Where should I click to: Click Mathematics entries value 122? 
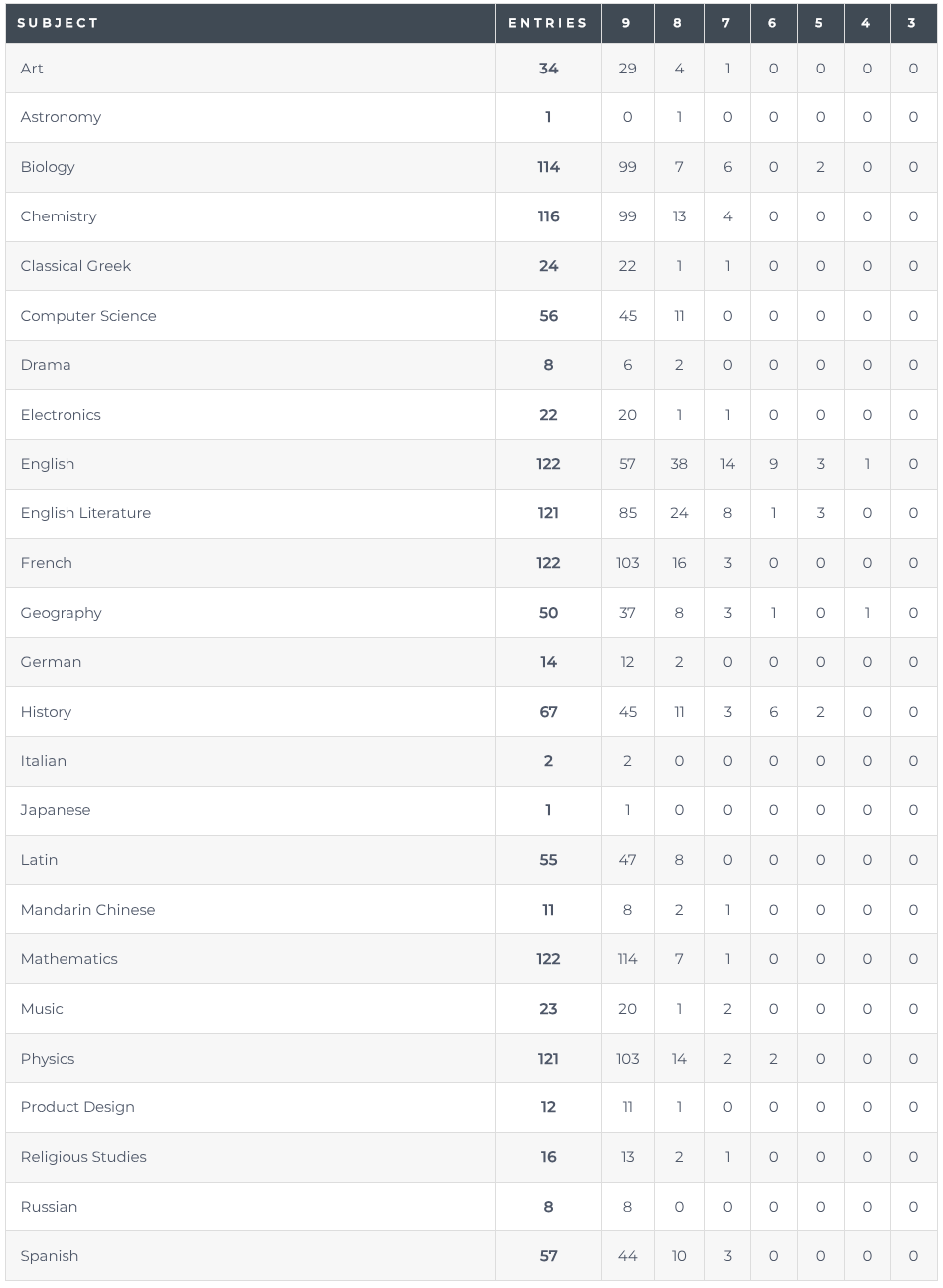tap(548, 959)
